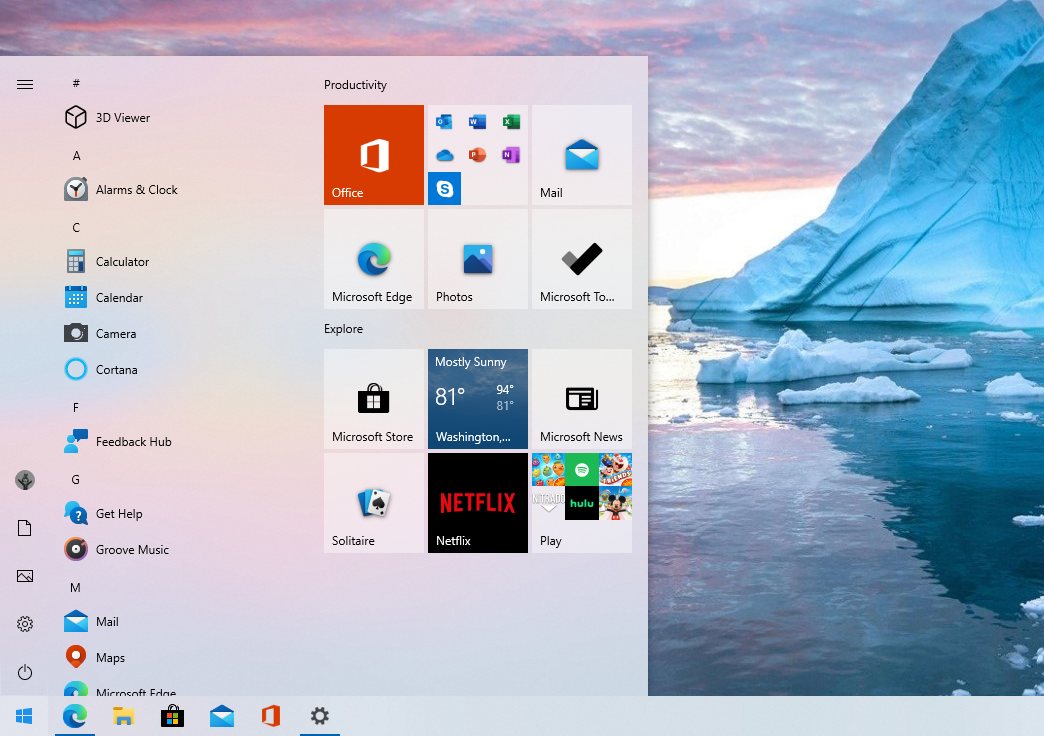Open the Power options
The height and width of the screenshot is (736, 1044).
pyautogui.click(x=24, y=672)
